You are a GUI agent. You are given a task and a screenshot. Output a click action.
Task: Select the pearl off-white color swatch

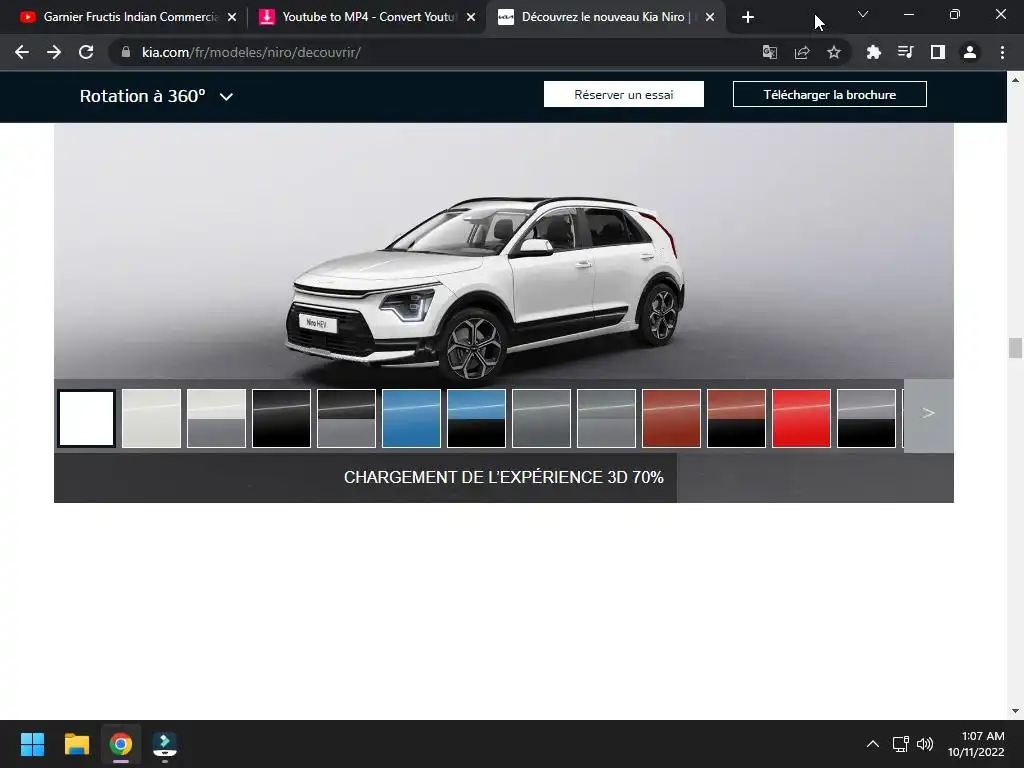(x=152, y=419)
